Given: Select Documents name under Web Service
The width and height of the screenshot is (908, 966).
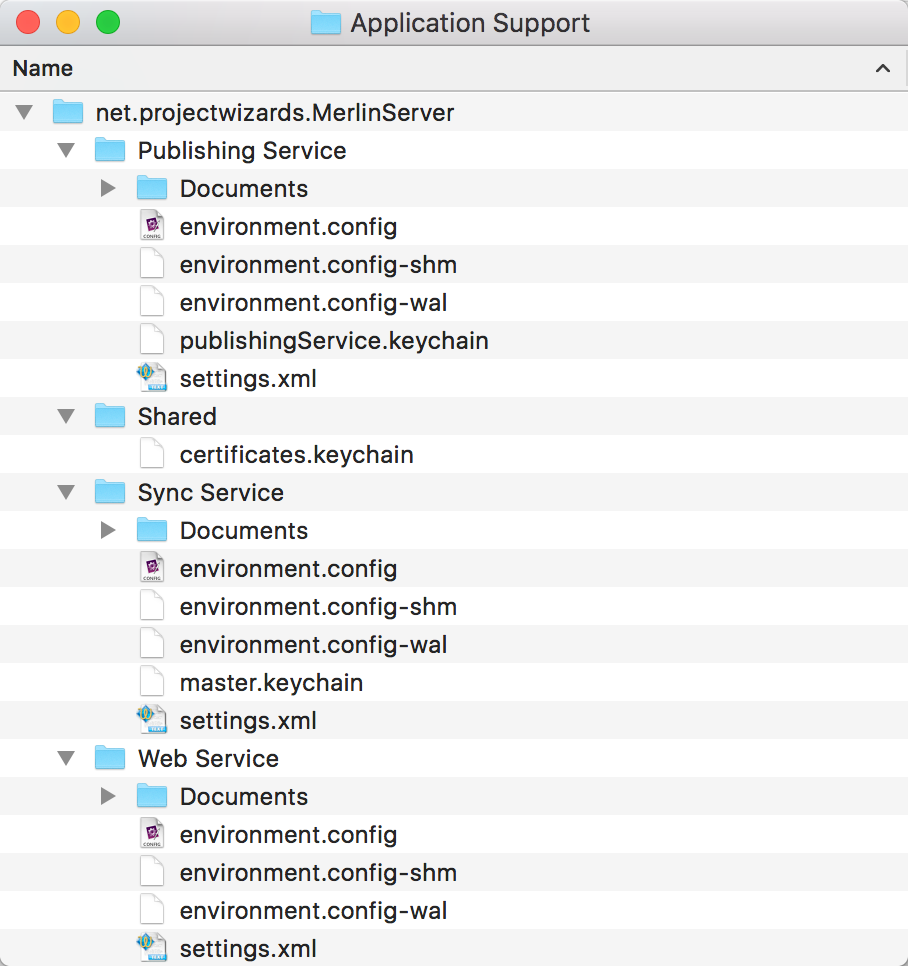Looking at the screenshot, I should coord(244,797).
